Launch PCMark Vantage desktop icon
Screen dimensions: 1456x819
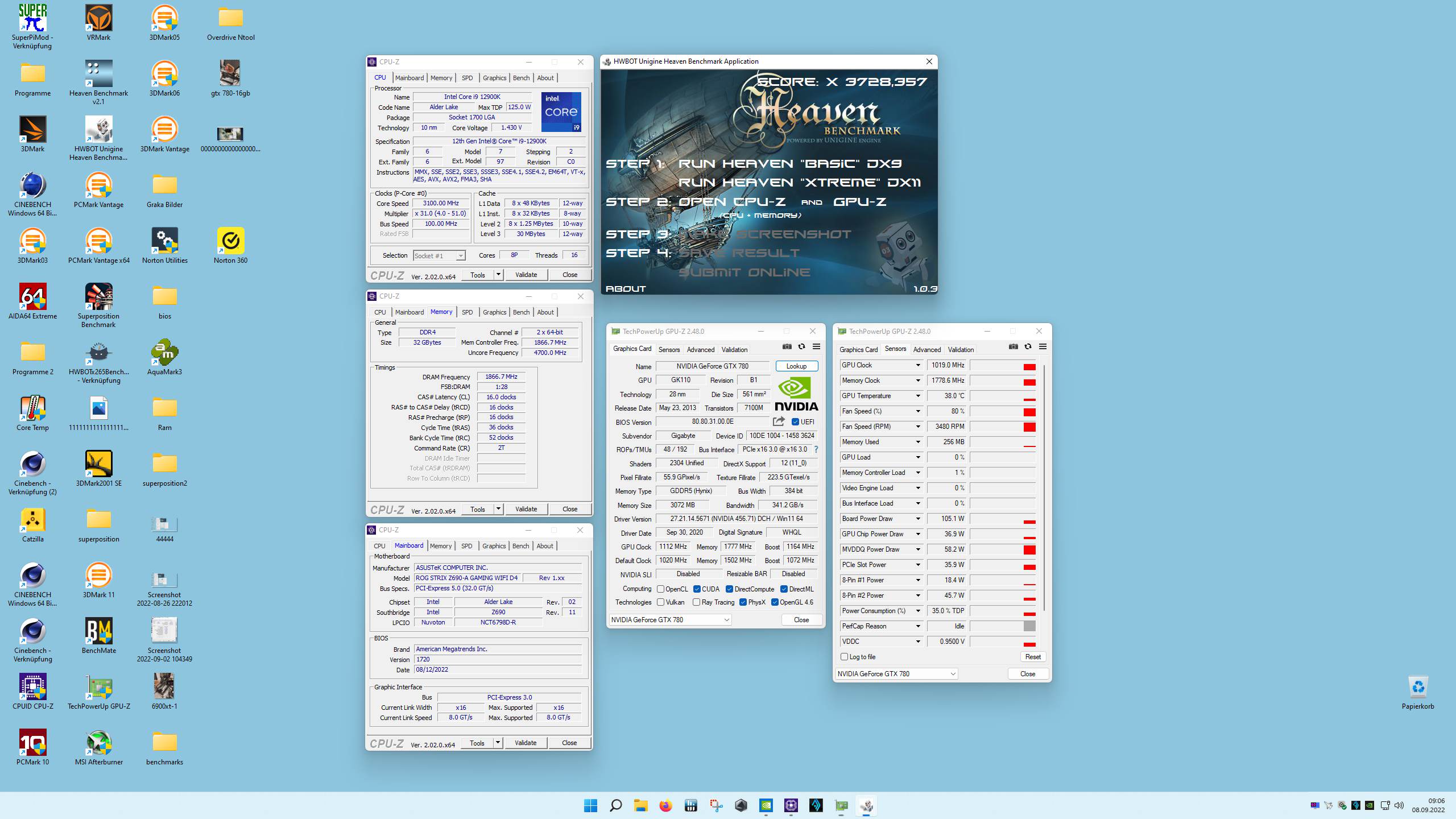tap(98, 190)
